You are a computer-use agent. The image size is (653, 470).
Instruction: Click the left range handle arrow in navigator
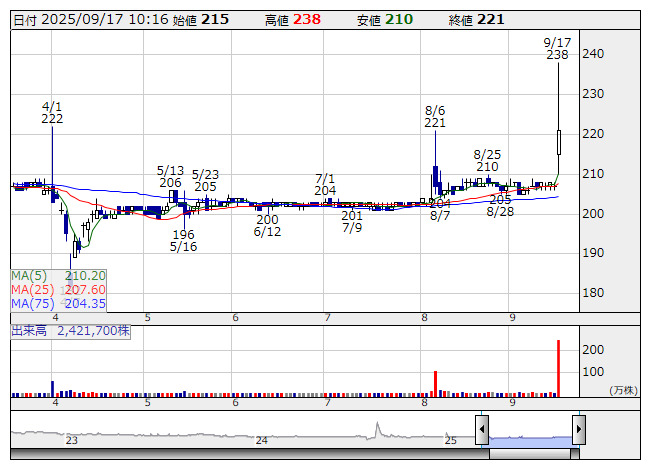pos(482,429)
